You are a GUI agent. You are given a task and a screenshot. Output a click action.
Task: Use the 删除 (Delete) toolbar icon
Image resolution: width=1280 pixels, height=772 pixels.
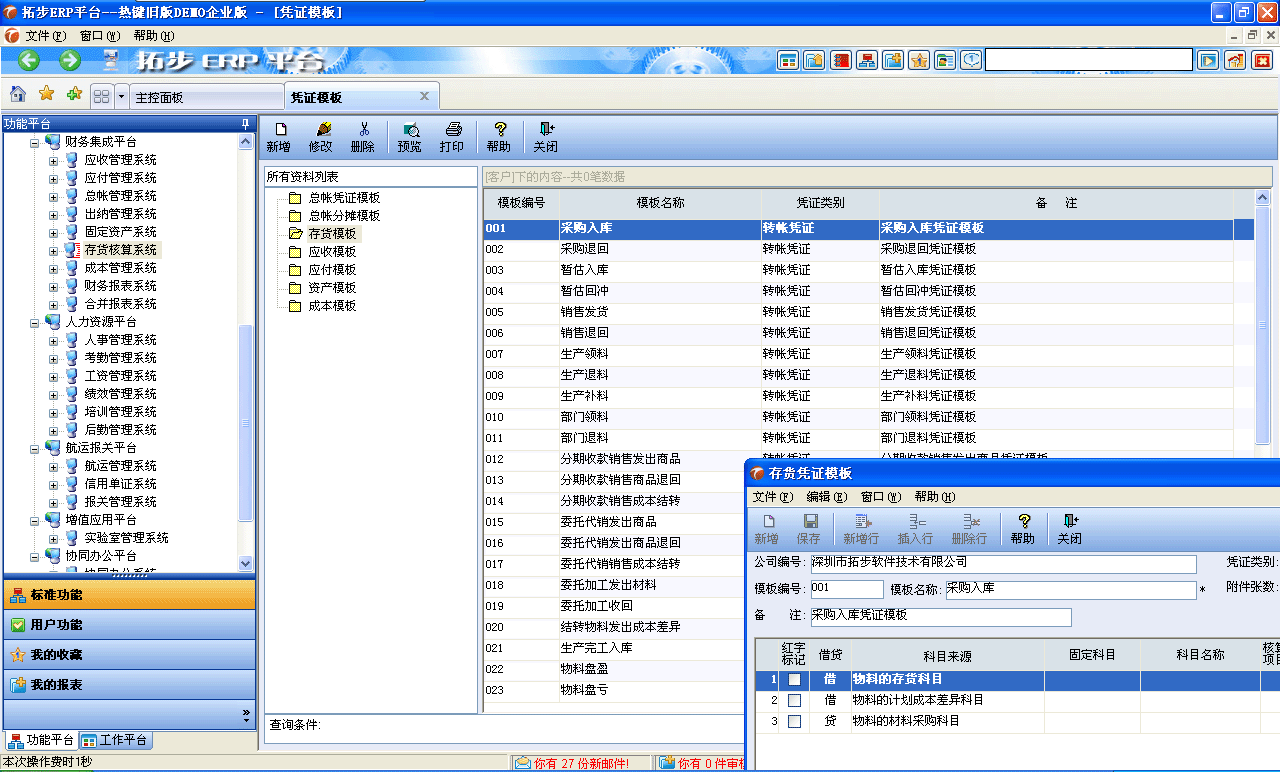click(362, 136)
